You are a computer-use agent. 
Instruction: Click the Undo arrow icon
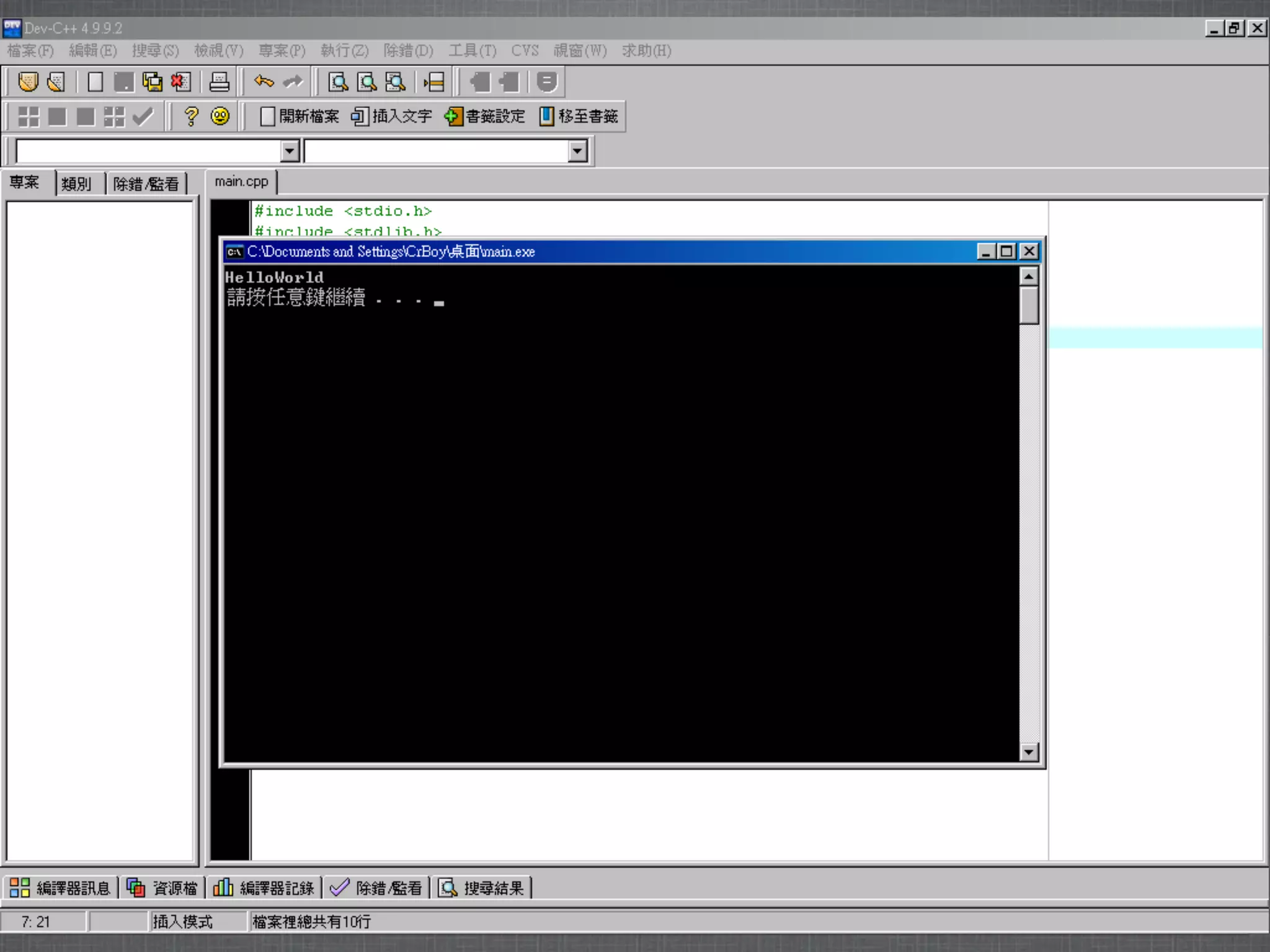tap(264, 82)
